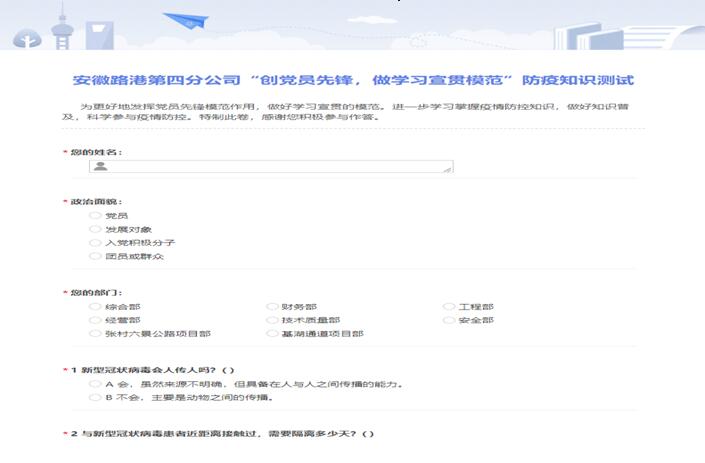Click the survey title 防疫知识测试
The height and width of the screenshot is (463, 705).
[353, 80]
